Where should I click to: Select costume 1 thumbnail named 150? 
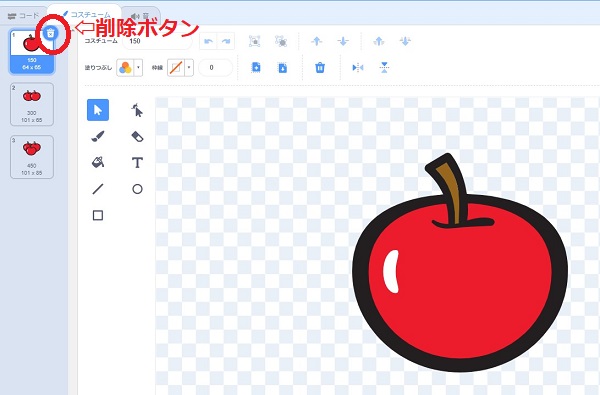[x=32, y=52]
